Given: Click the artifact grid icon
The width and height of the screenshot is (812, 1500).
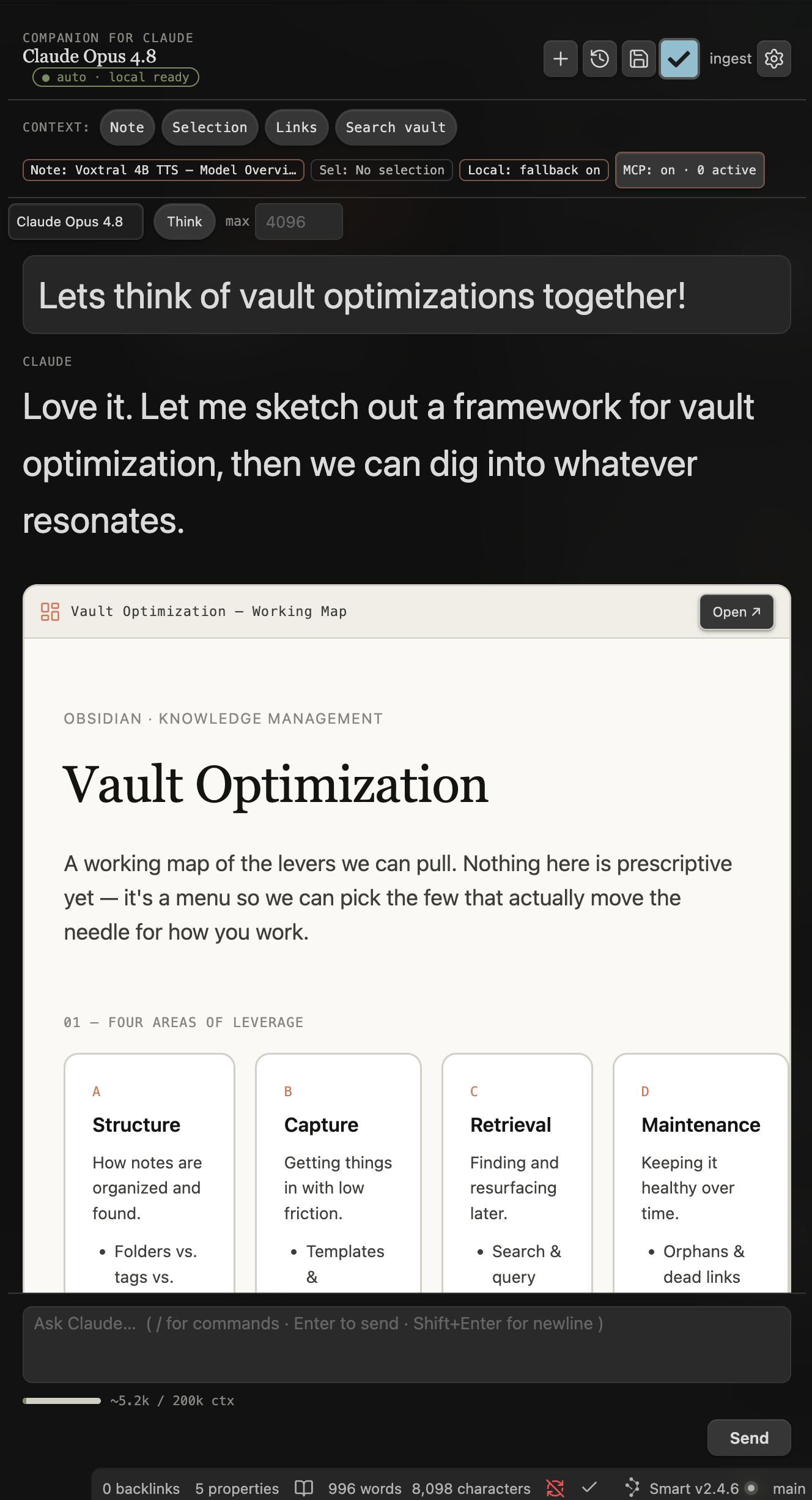Looking at the screenshot, I should (x=50, y=612).
